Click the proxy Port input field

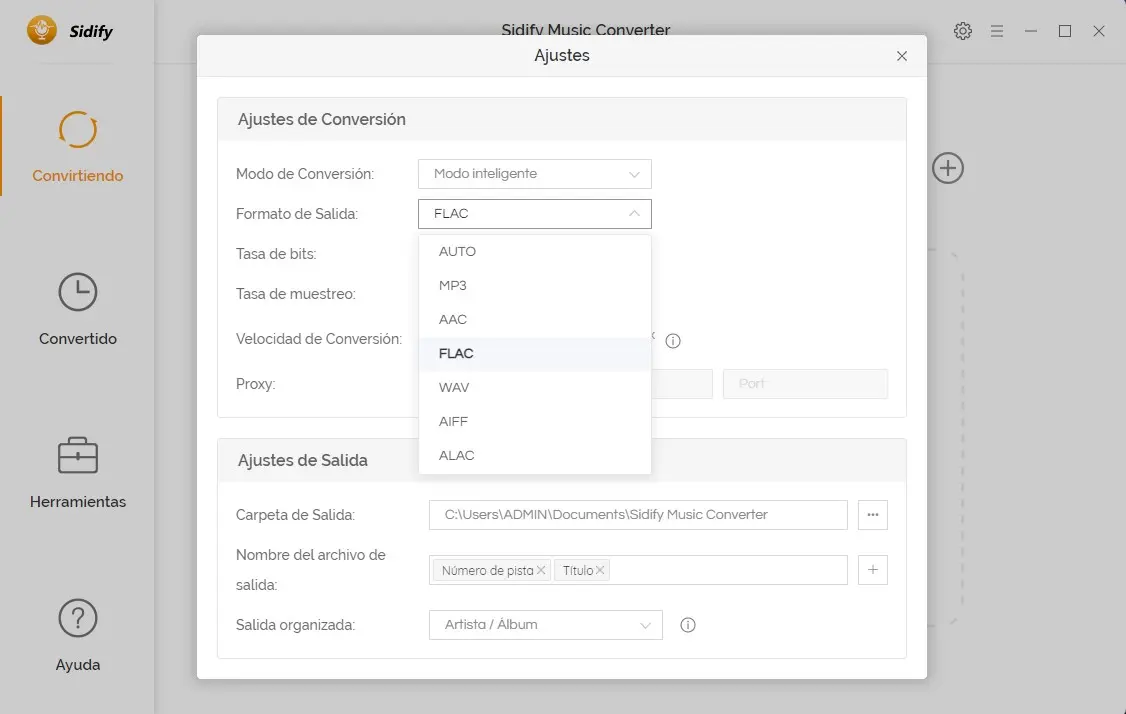click(x=805, y=384)
